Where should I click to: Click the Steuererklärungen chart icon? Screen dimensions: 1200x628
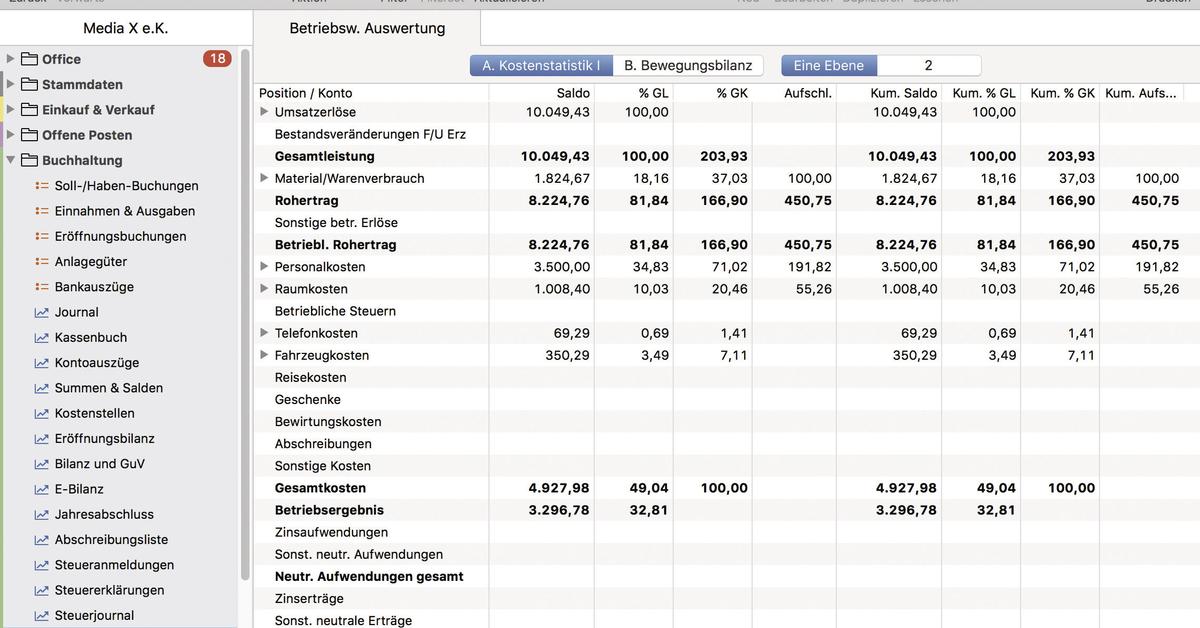click(42, 590)
